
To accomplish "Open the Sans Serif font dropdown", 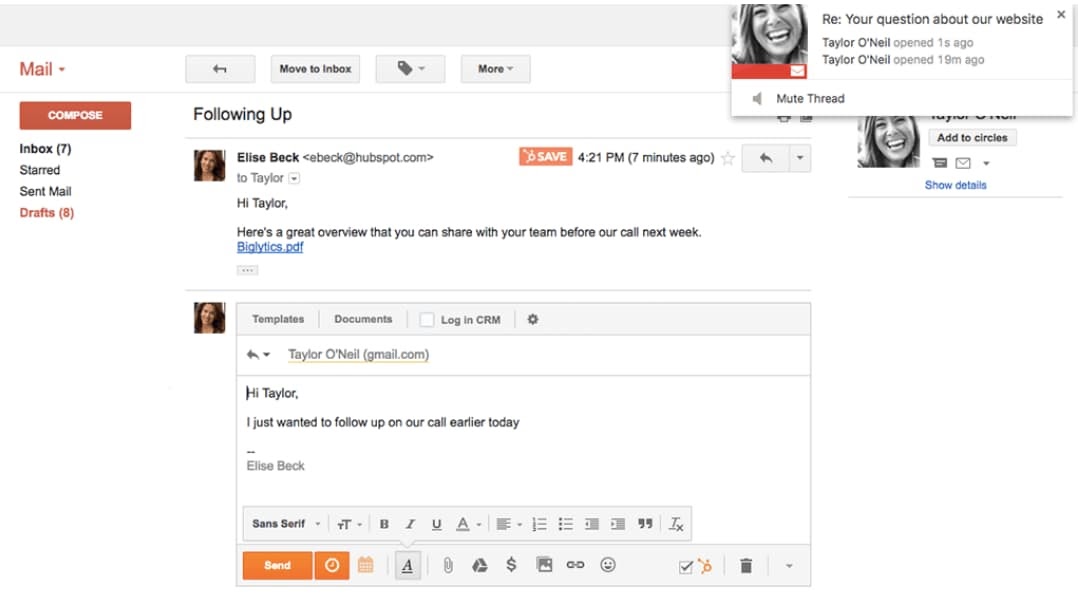I will coord(286,524).
